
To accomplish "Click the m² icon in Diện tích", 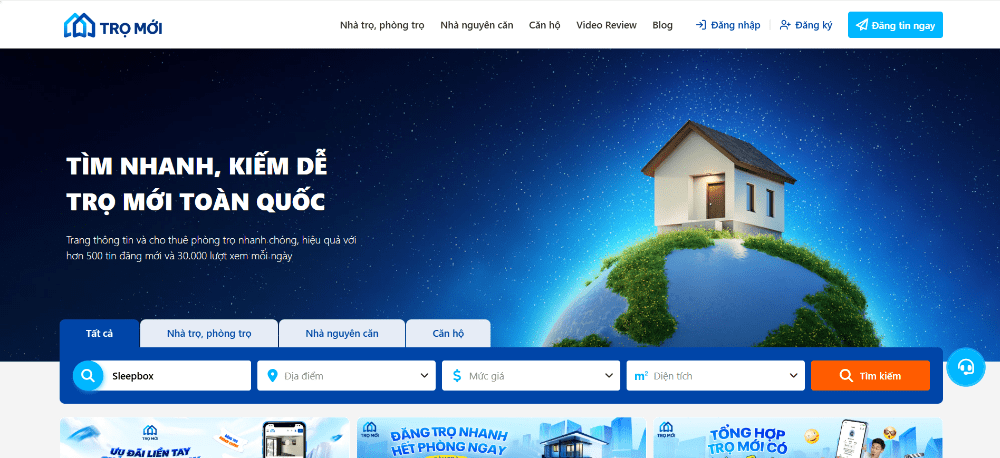I will [642, 376].
